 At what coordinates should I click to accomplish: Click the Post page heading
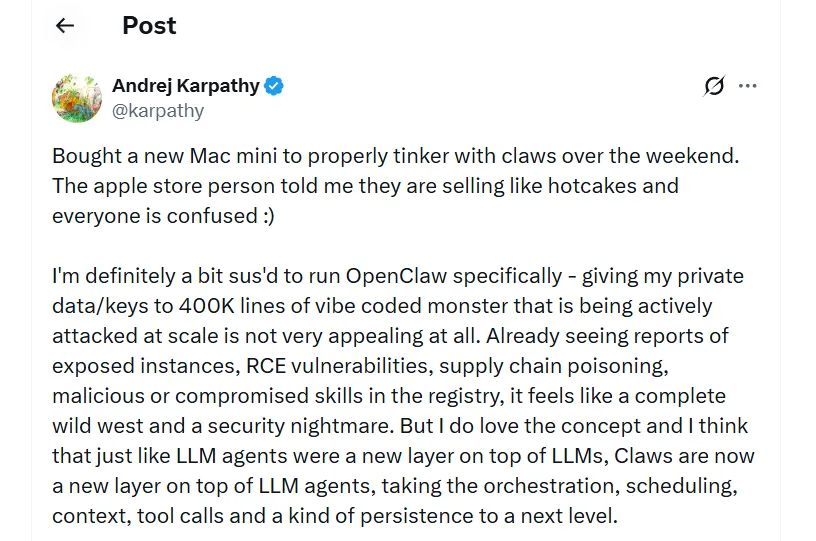point(149,26)
